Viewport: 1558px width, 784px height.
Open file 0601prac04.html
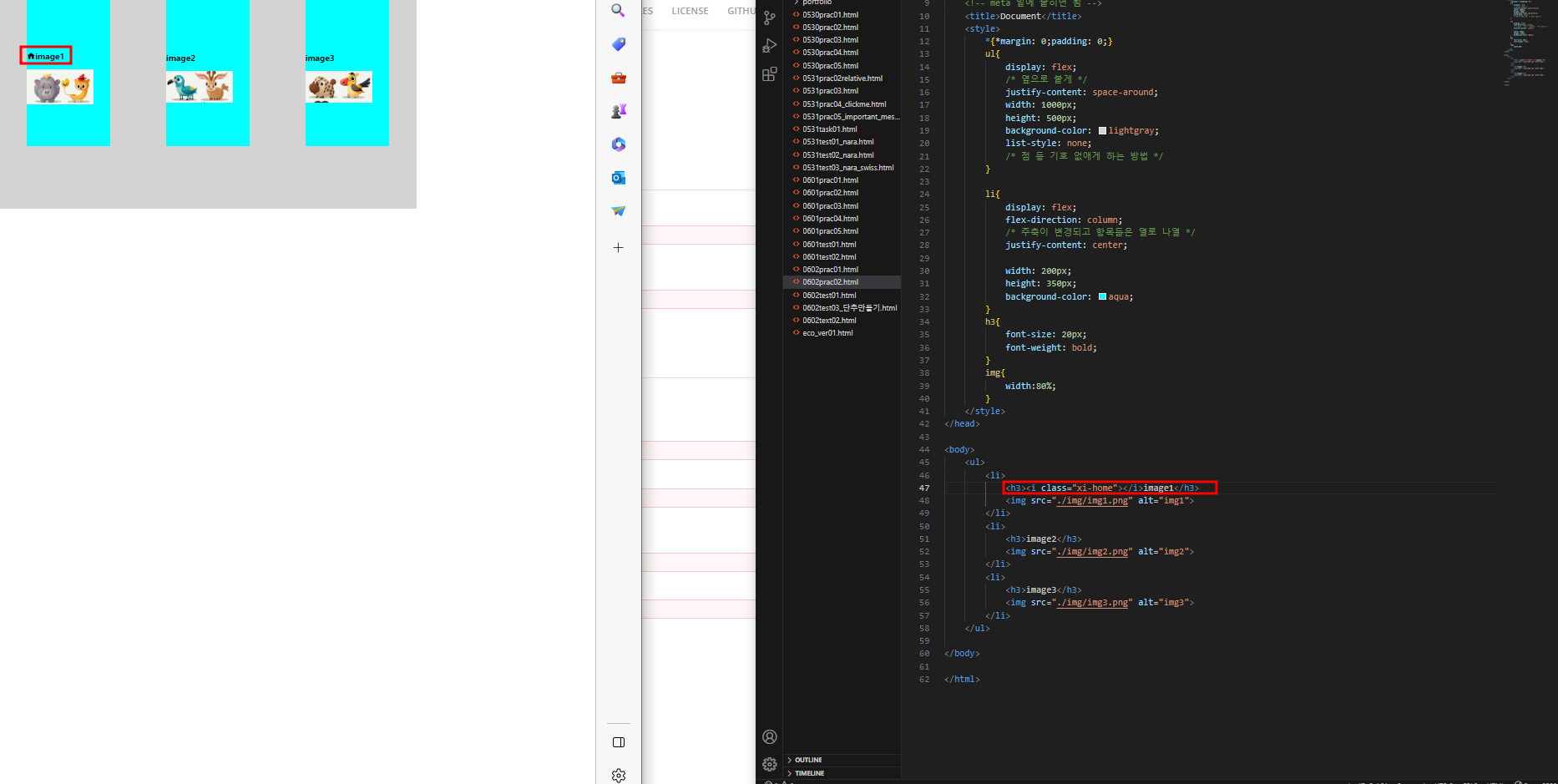click(x=830, y=219)
